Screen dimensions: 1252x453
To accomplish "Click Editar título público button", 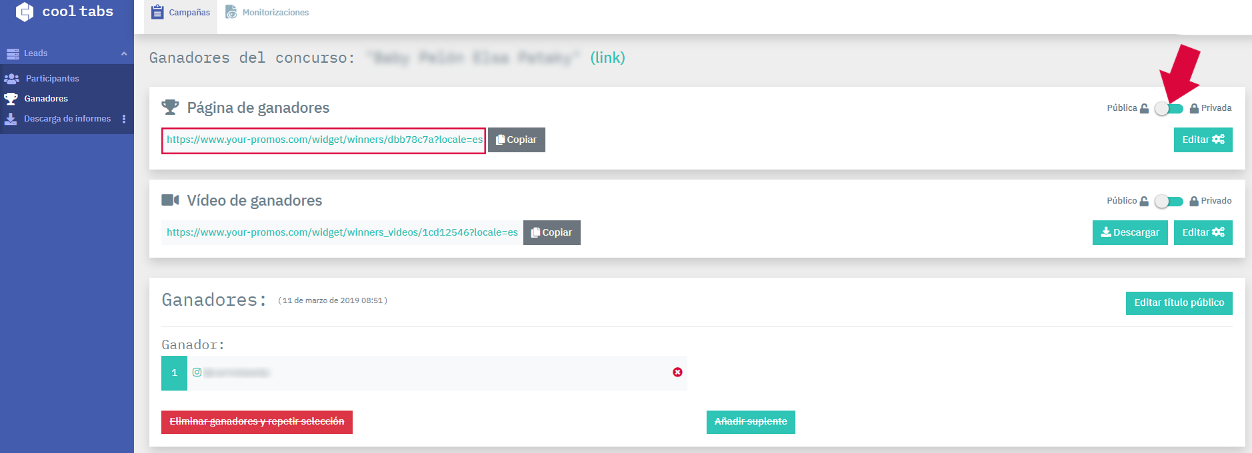I will 1179,303.
